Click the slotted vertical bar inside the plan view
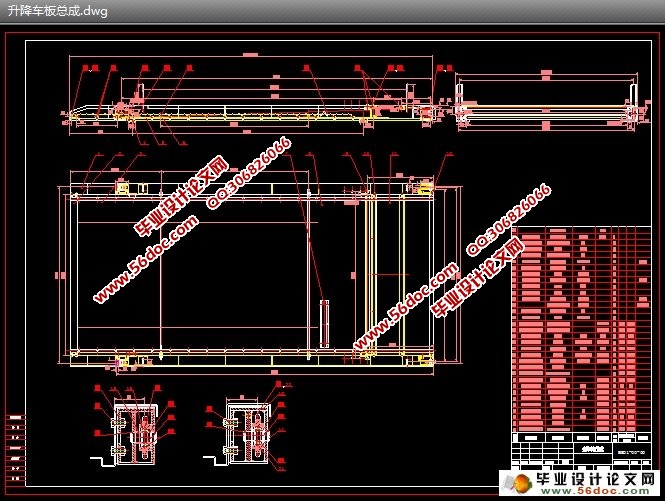665x501 pixels. [324, 324]
